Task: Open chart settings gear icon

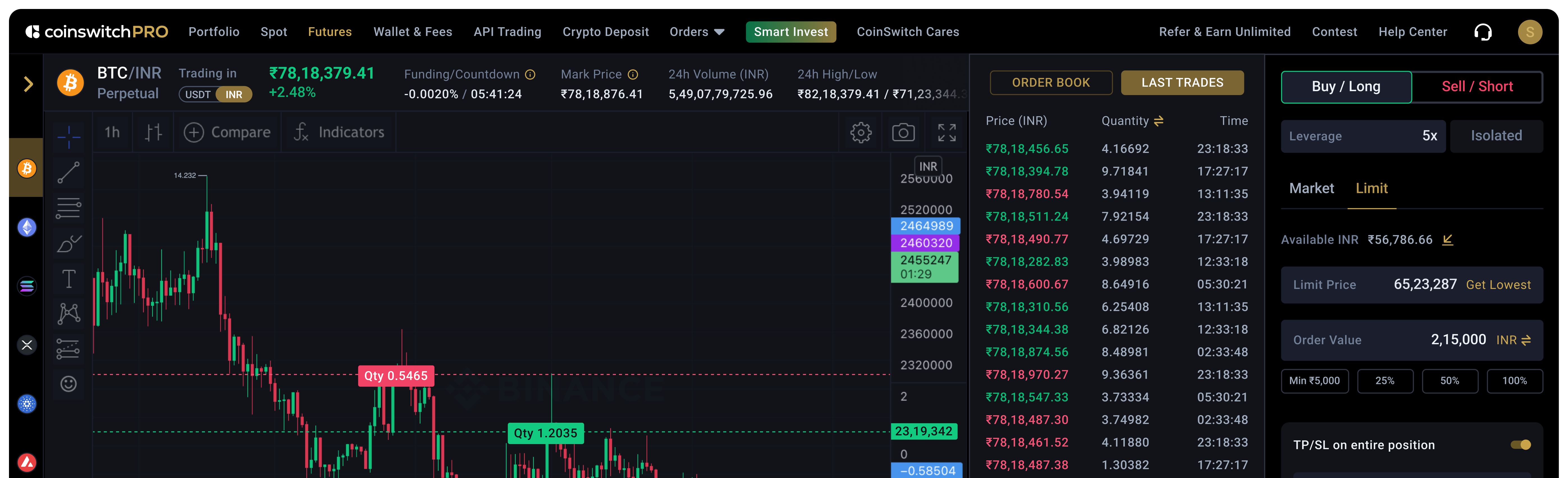Action: [x=860, y=133]
